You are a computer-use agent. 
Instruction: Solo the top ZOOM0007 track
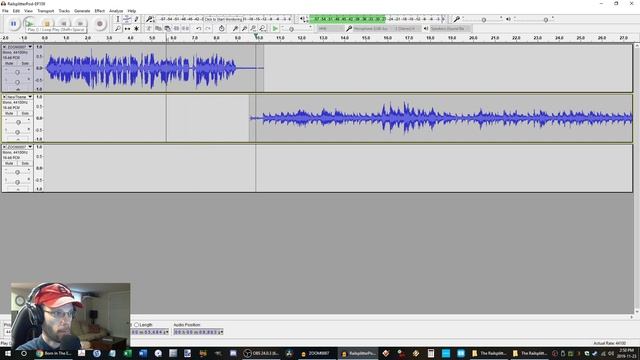[x=25, y=63]
